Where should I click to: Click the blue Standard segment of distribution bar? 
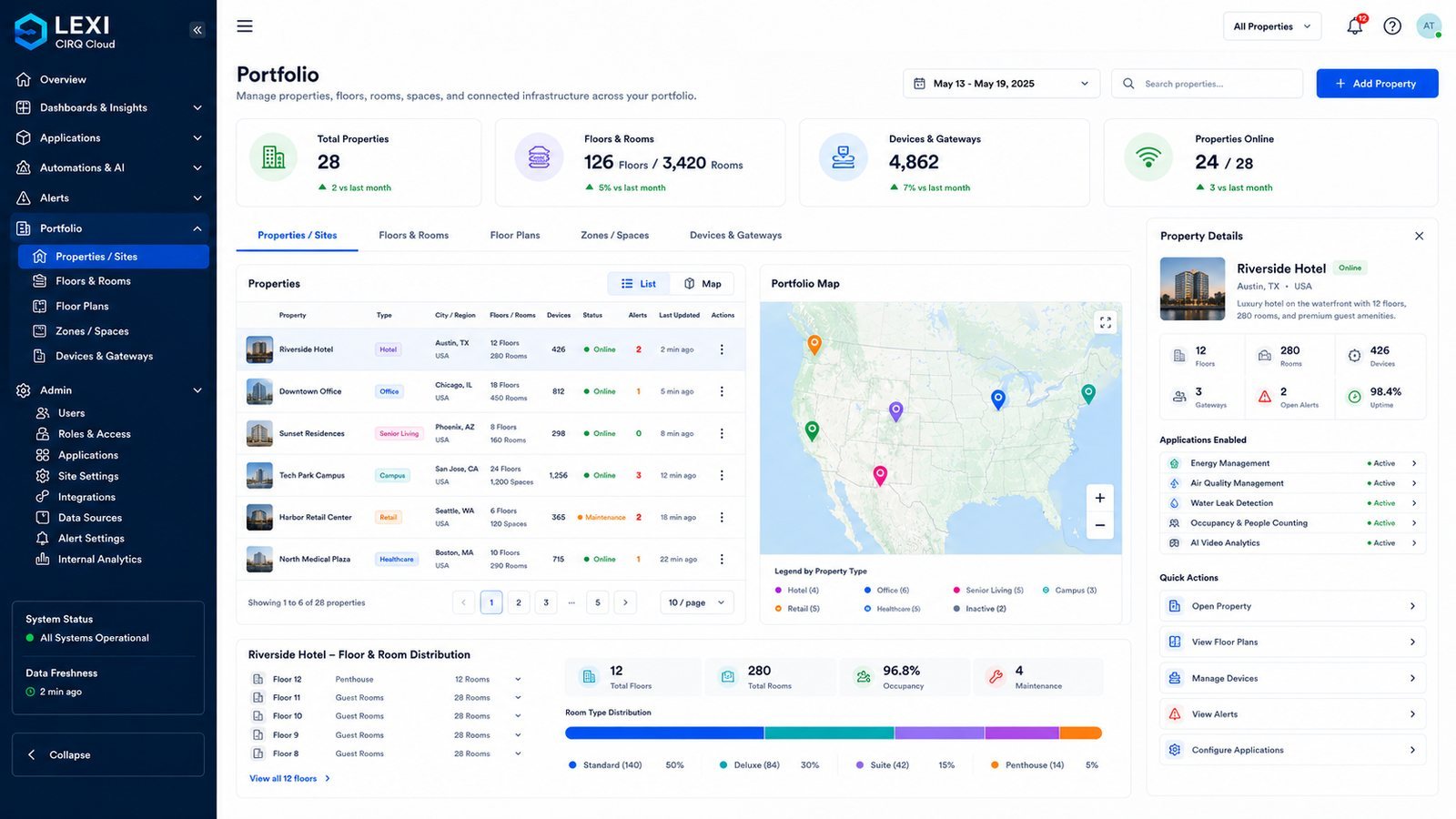pos(664,733)
